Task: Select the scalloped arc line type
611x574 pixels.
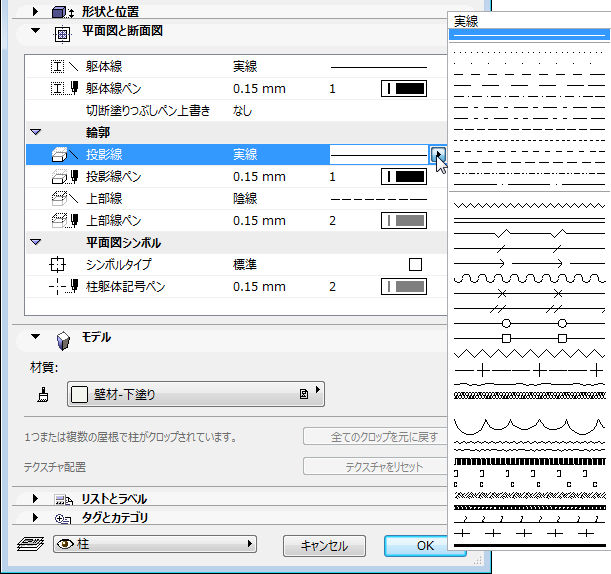Action: (x=529, y=426)
